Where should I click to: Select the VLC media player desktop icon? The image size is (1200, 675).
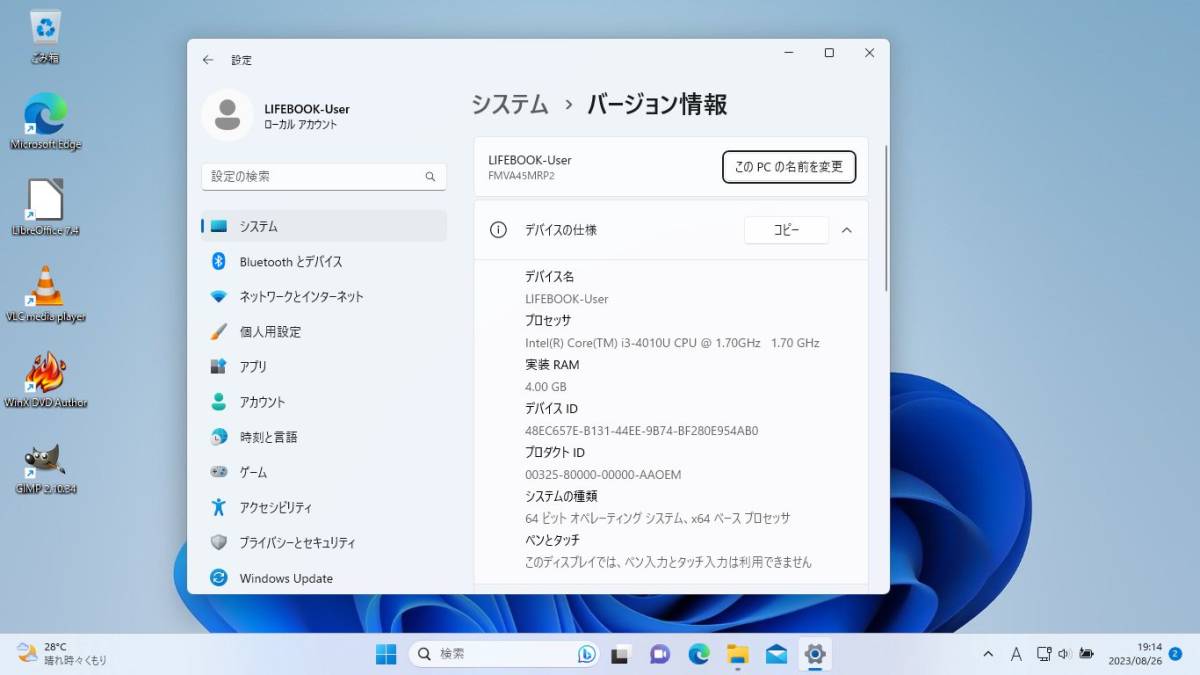click(45, 294)
